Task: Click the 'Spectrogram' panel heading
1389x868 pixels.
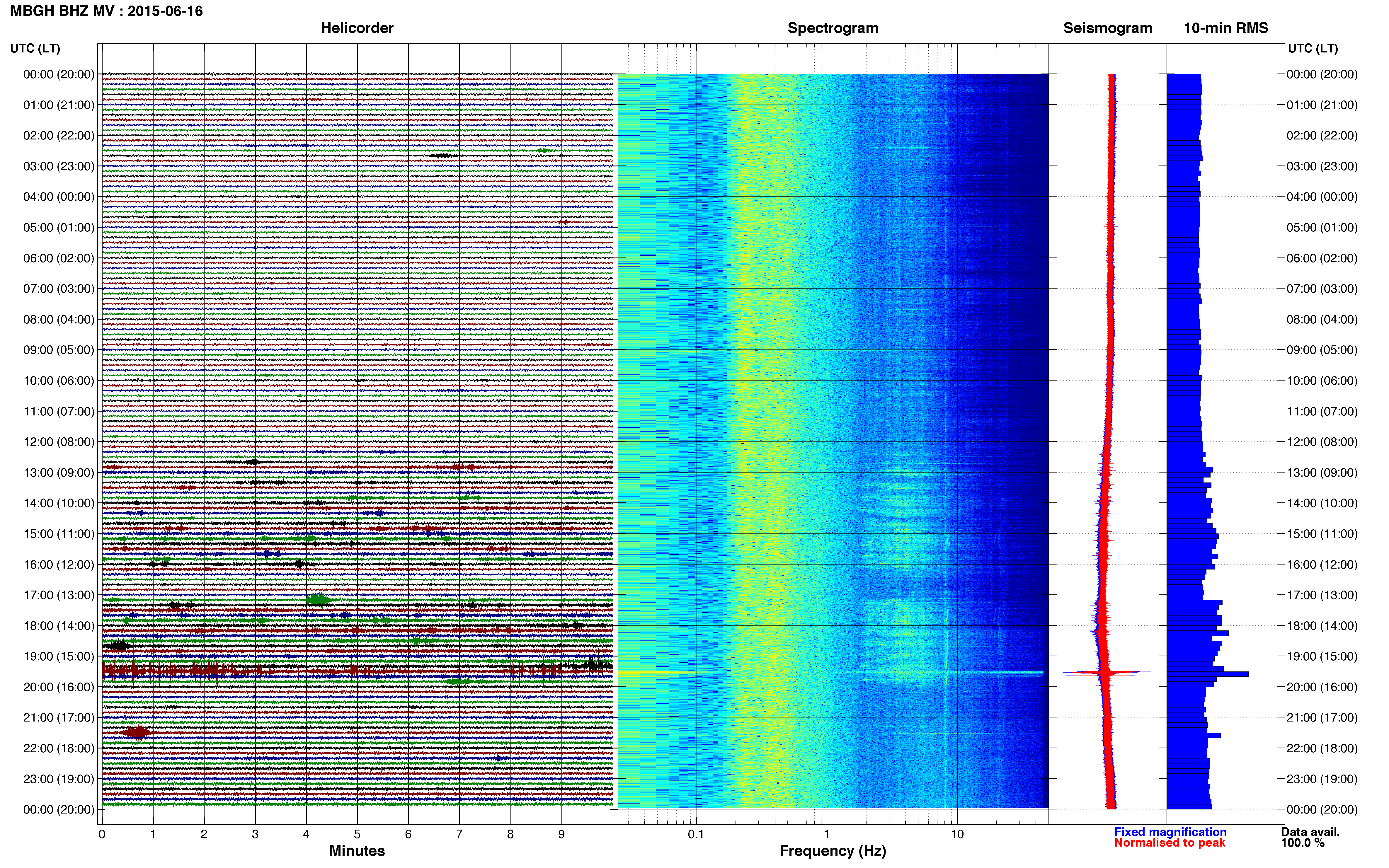Action: point(833,28)
